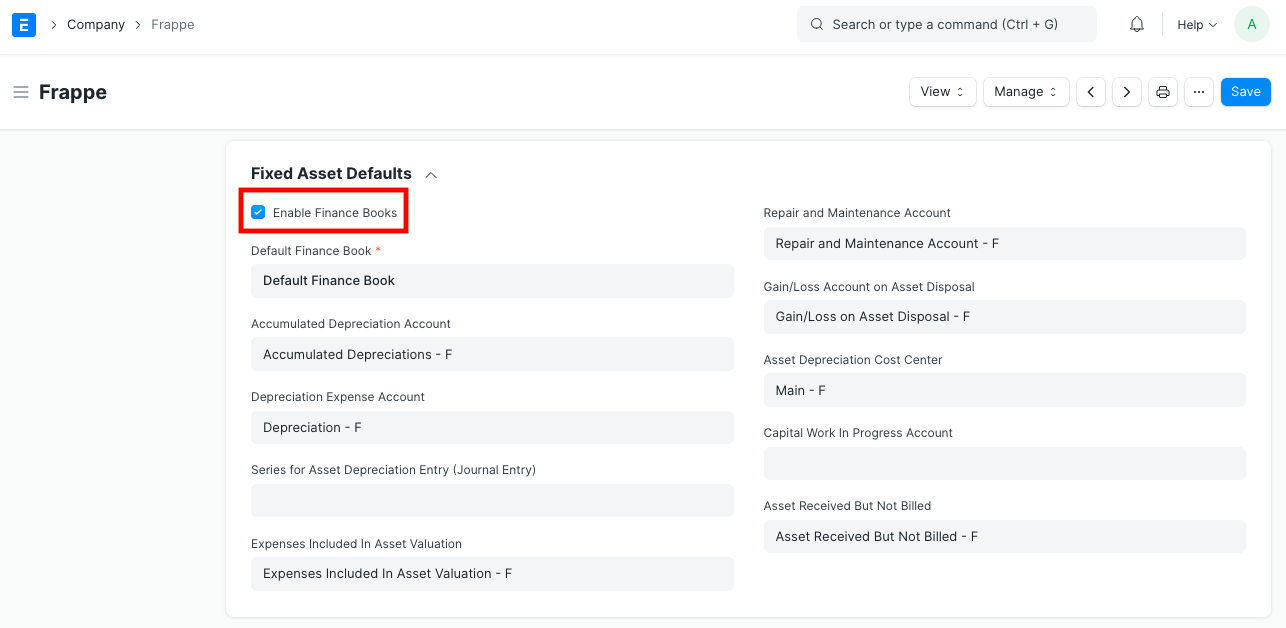Open the sidebar using the hamburger icon
Image resolution: width=1286 pixels, height=628 pixels.
(20, 91)
